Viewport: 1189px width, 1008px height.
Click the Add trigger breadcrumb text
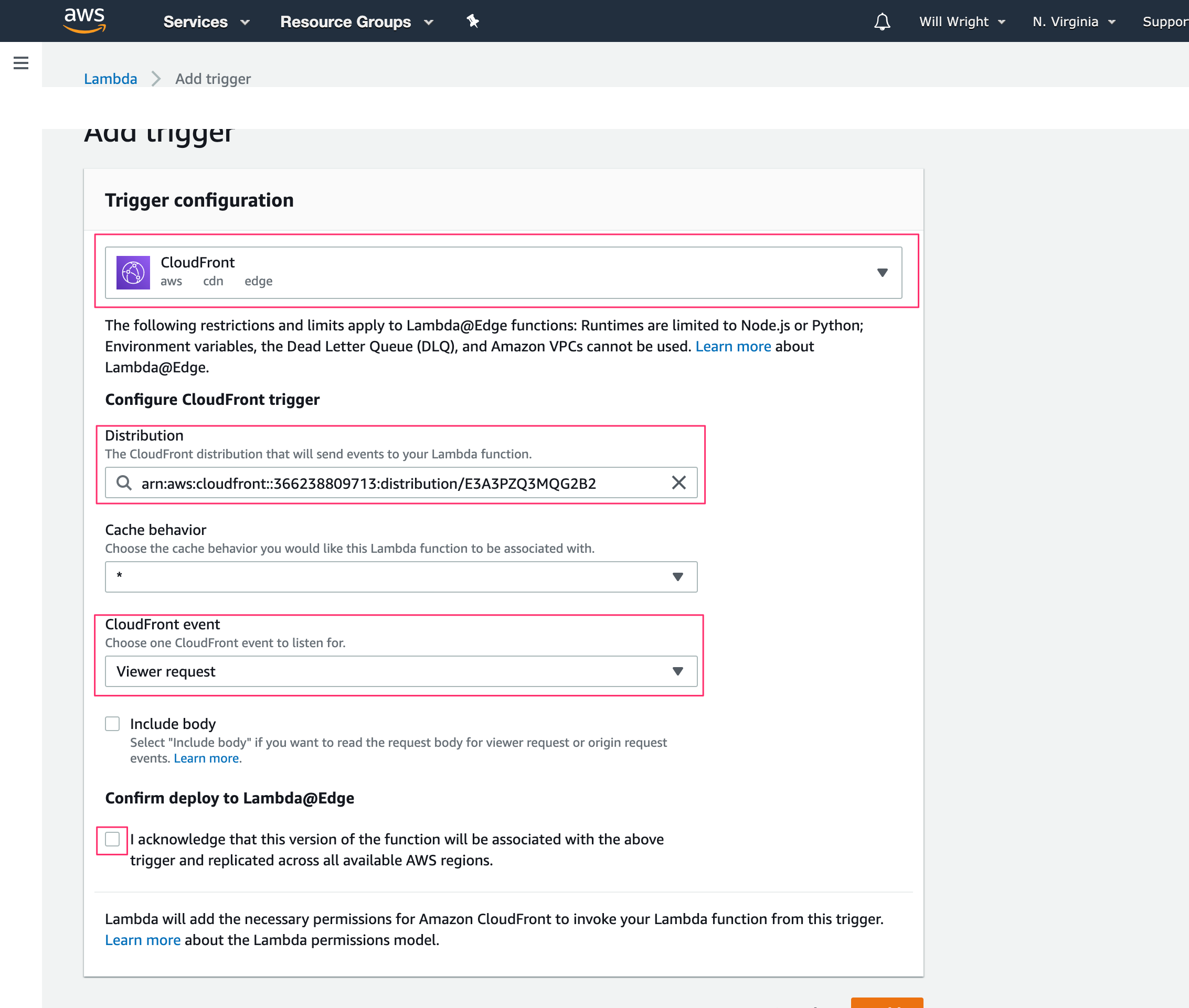[x=213, y=79]
